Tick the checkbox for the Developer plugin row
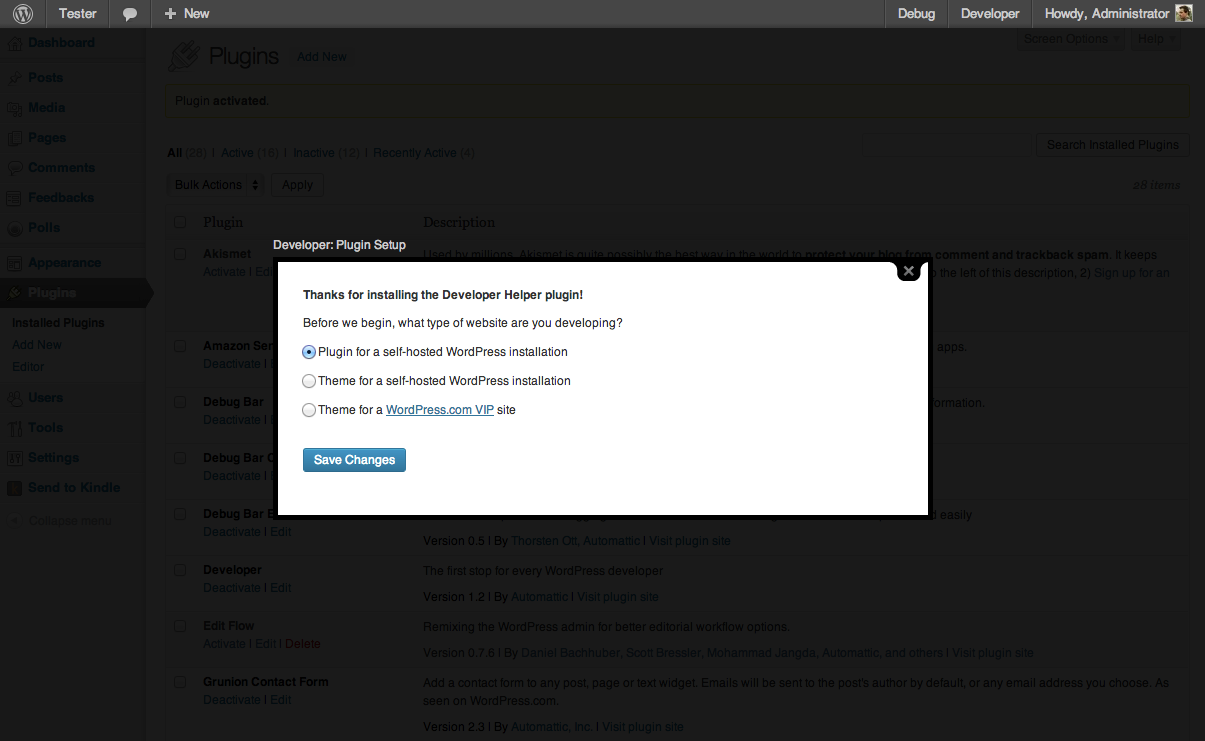The image size is (1205, 741). tap(180, 570)
